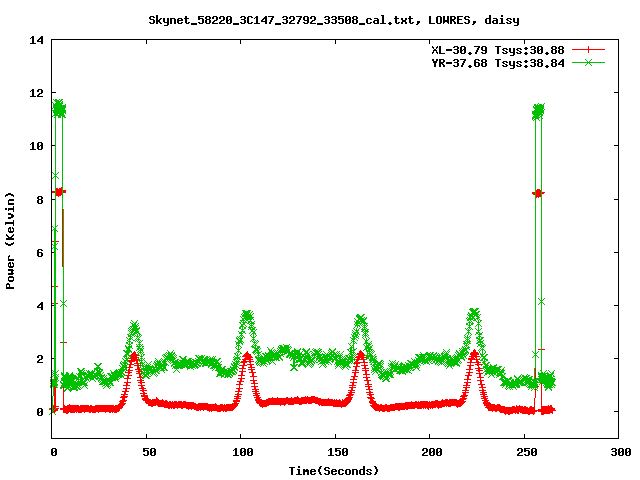
Task: Click the y-axis tick label 8
Action: [x=40, y=200]
